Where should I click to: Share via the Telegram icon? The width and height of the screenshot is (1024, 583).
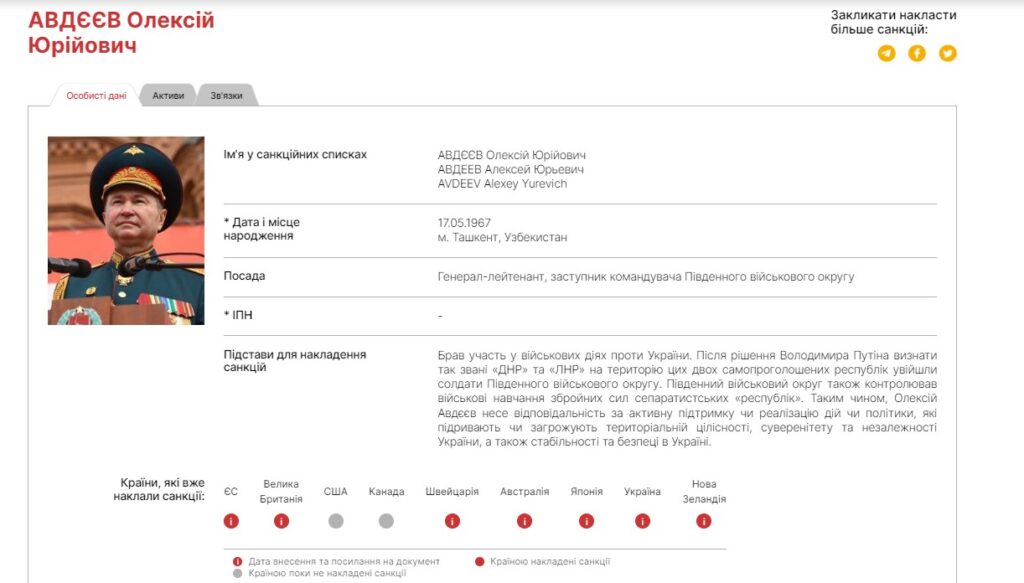click(x=886, y=53)
